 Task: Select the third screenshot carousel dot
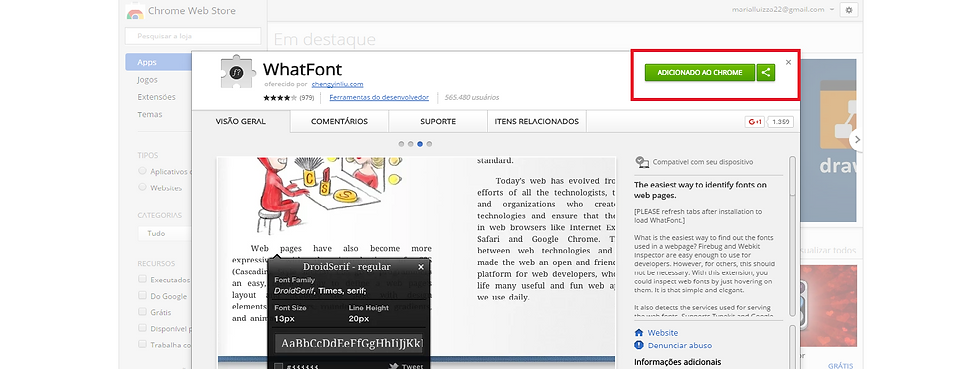tap(420, 144)
